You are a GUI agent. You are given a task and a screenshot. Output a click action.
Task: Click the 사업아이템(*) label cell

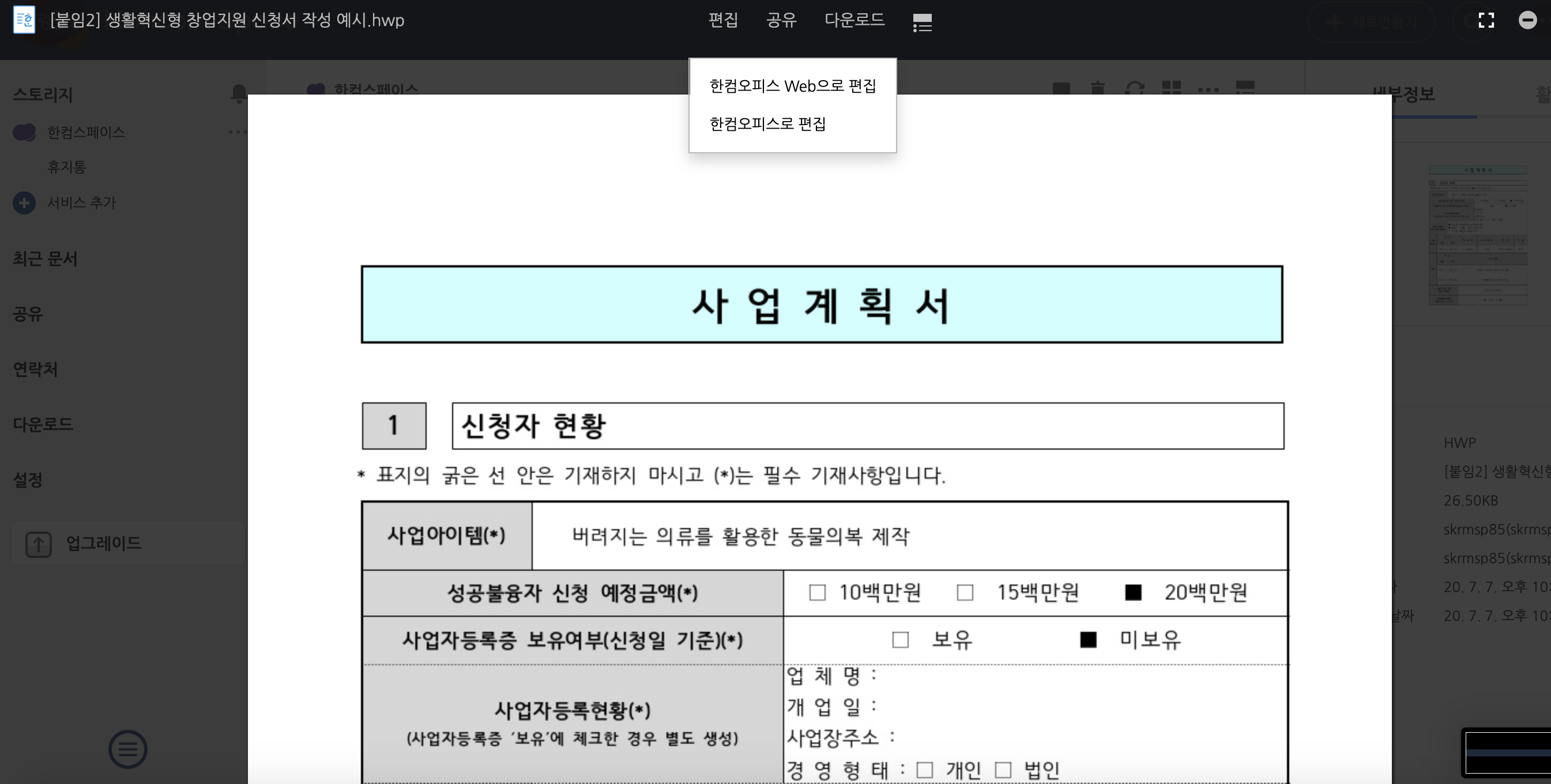446,536
